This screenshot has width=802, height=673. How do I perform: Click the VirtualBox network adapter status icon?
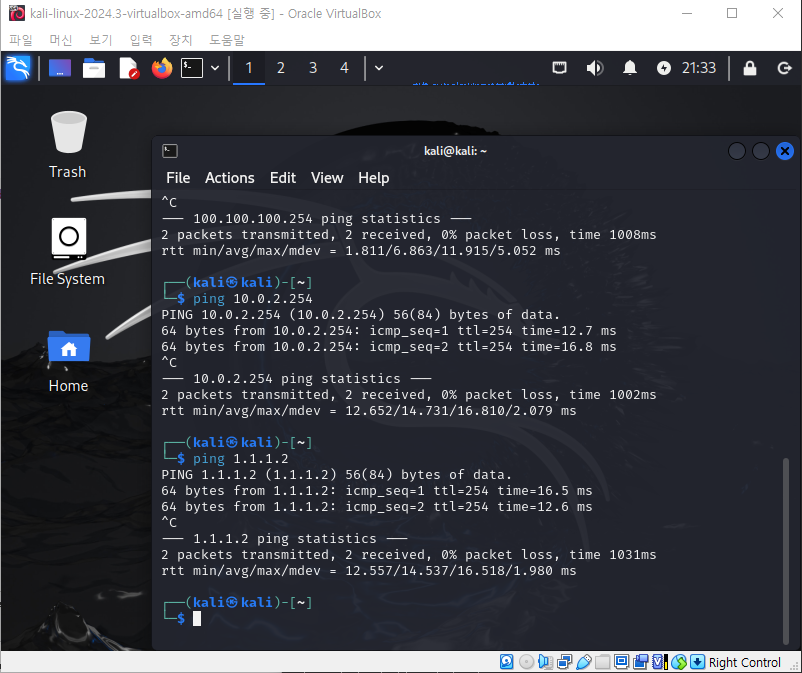click(565, 662)
